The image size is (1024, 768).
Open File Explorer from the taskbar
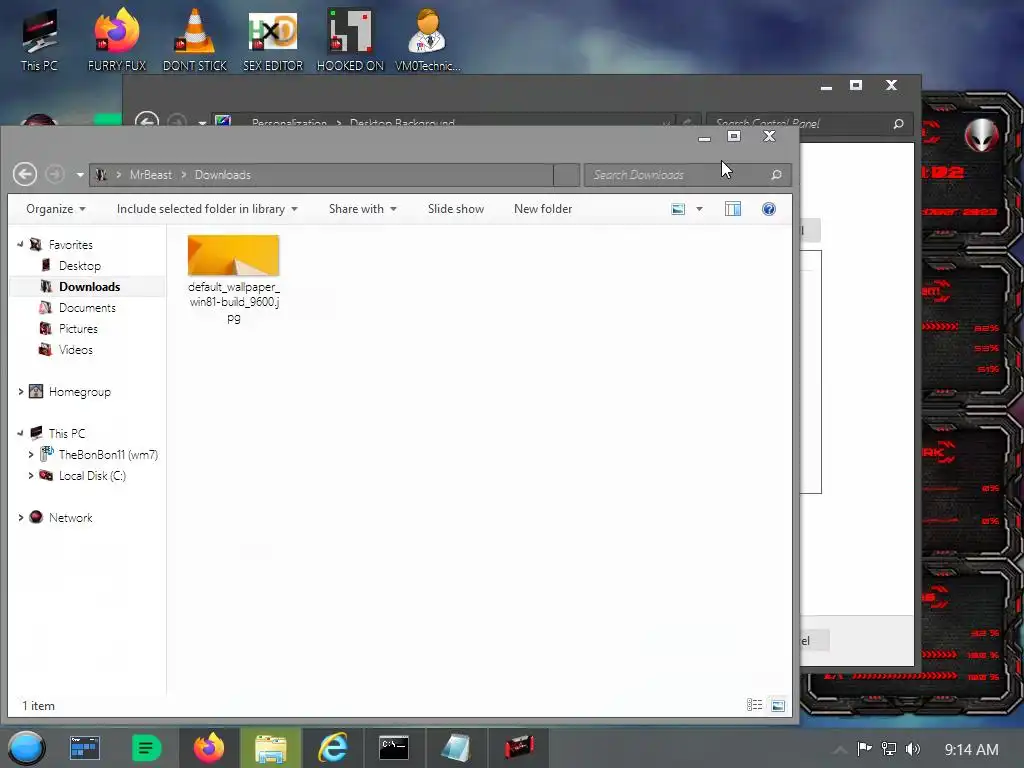(x=270, y=748)
